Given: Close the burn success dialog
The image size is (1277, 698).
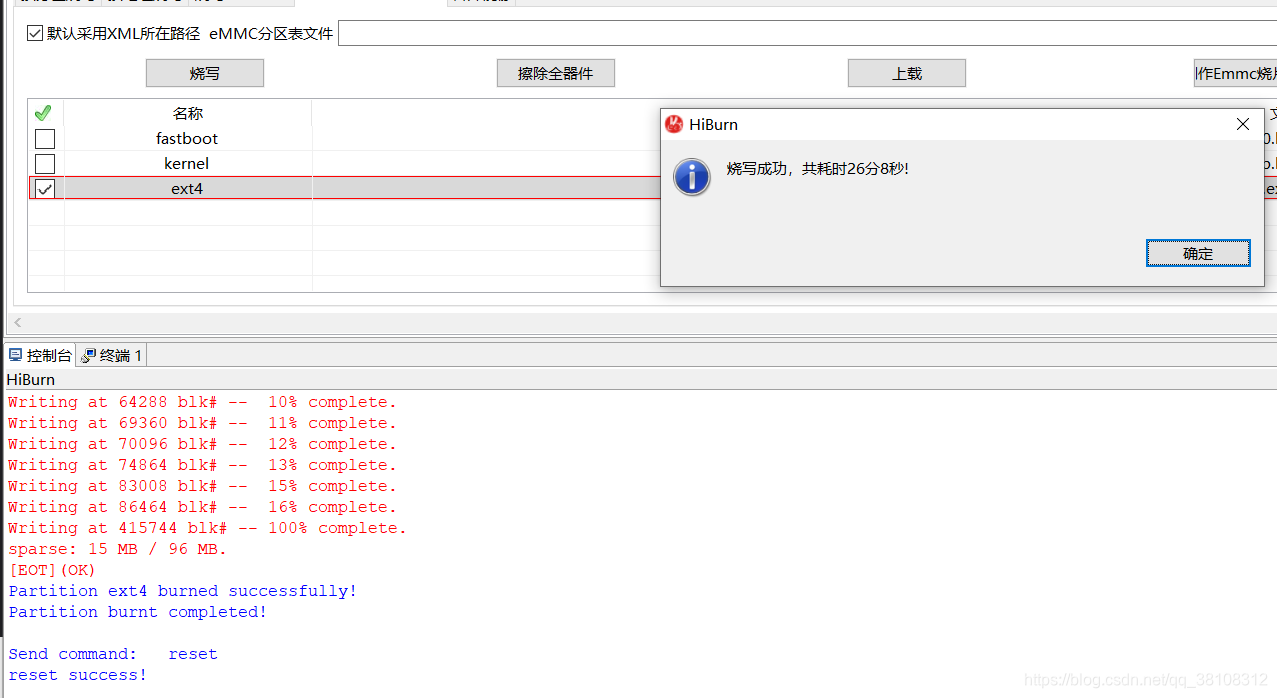Looking at the screenshot, I should tap(1242, 124).
